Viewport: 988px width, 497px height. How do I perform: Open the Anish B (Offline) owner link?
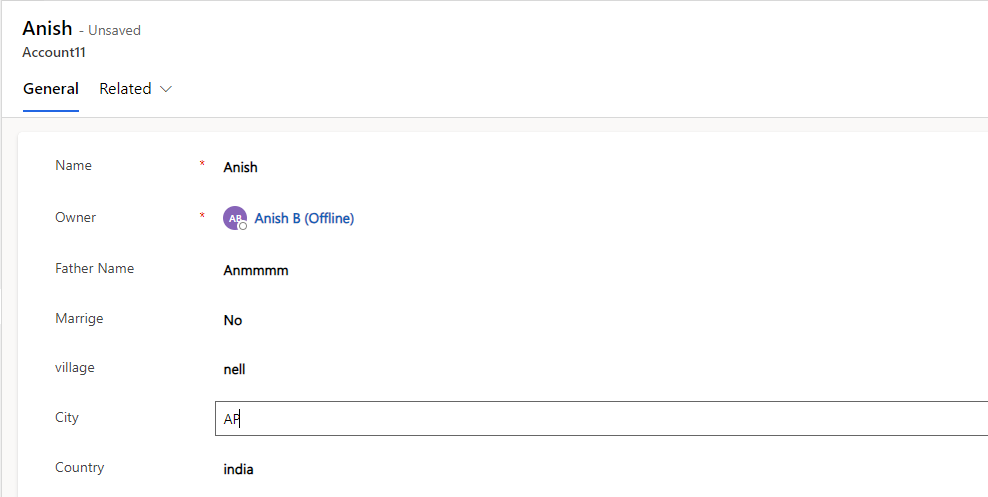click(x=304, y=219)
